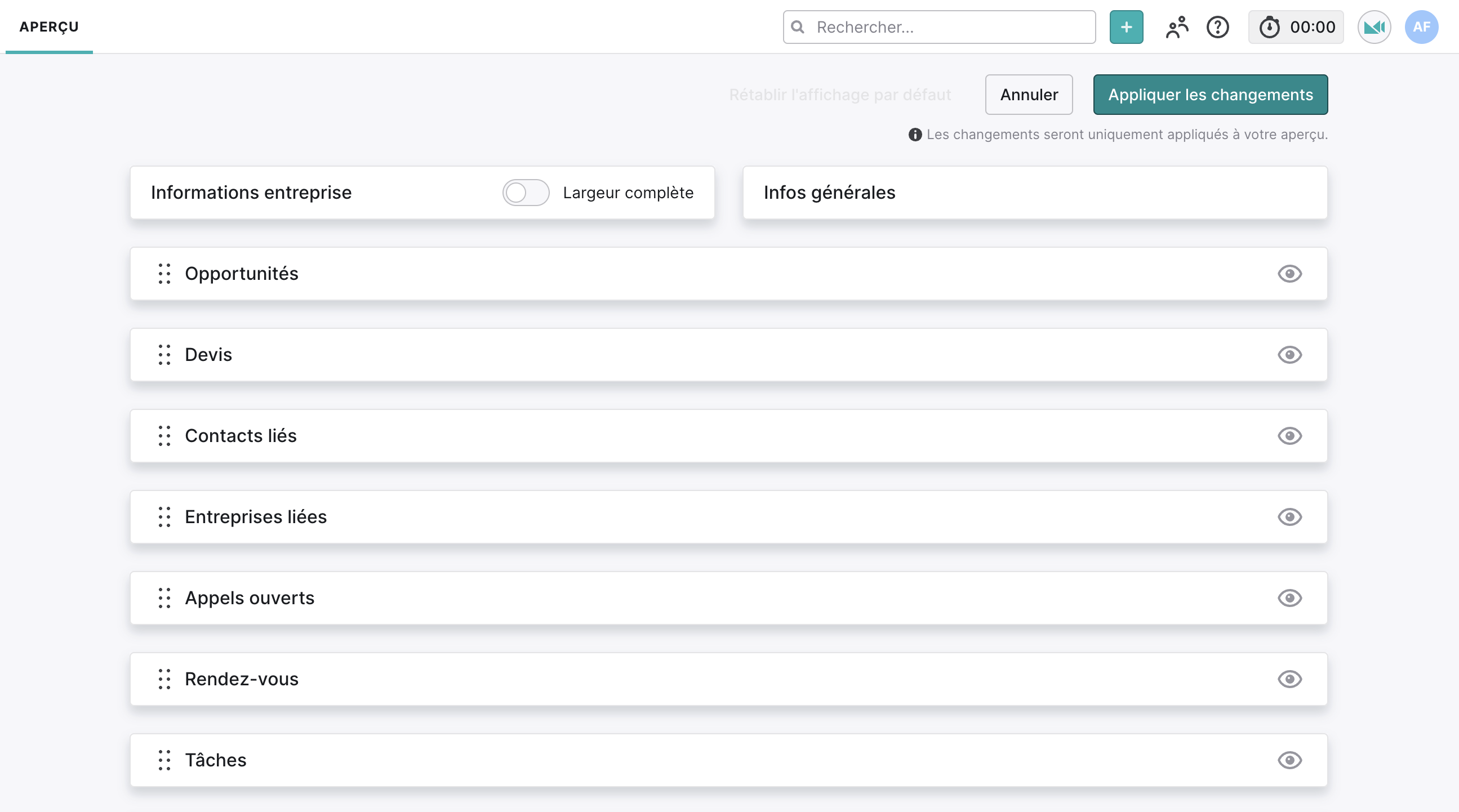
Task: Hide the Tâches section
Action: coord(1289,759)
